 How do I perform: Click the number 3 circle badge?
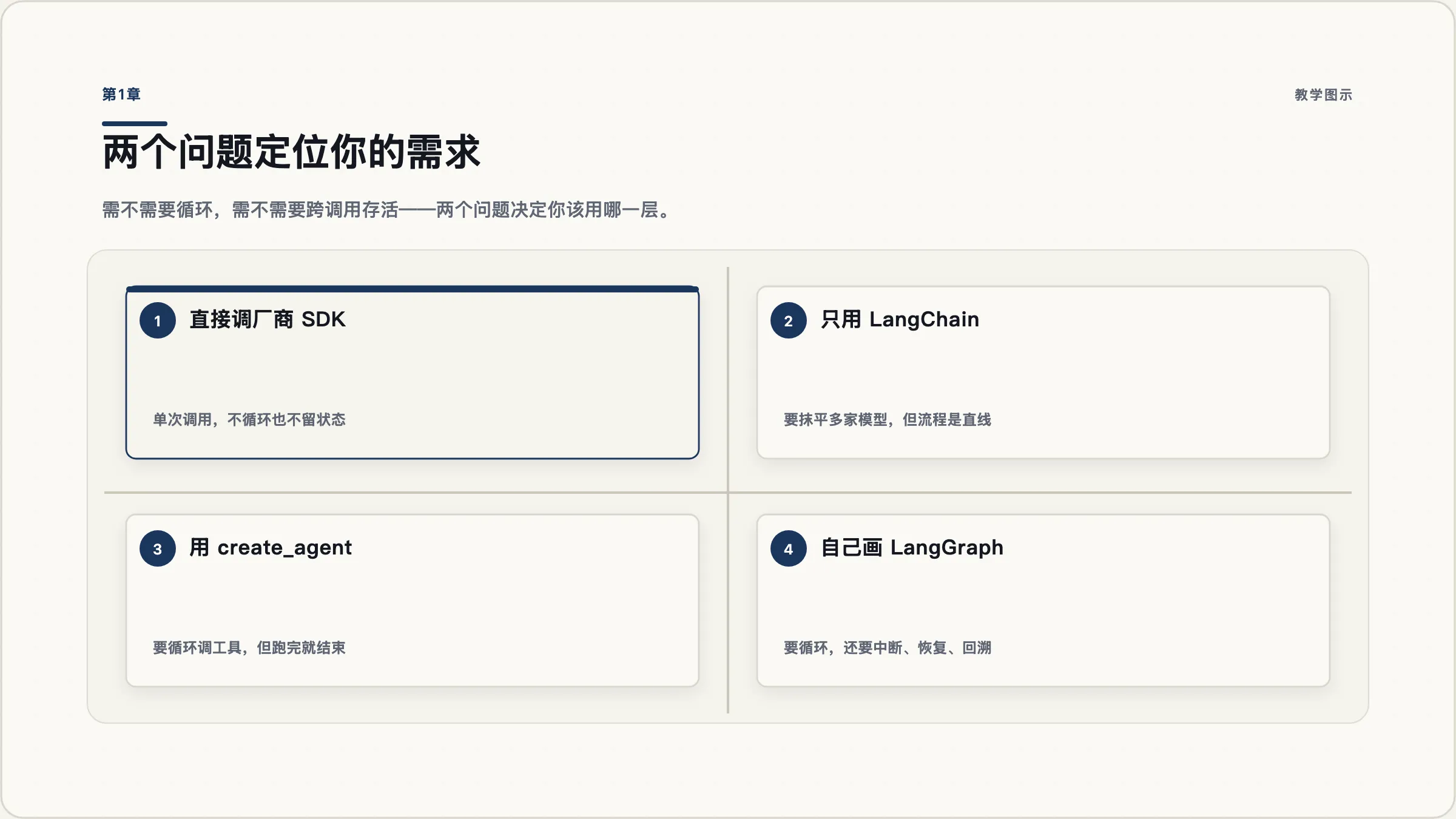[158, 548]
